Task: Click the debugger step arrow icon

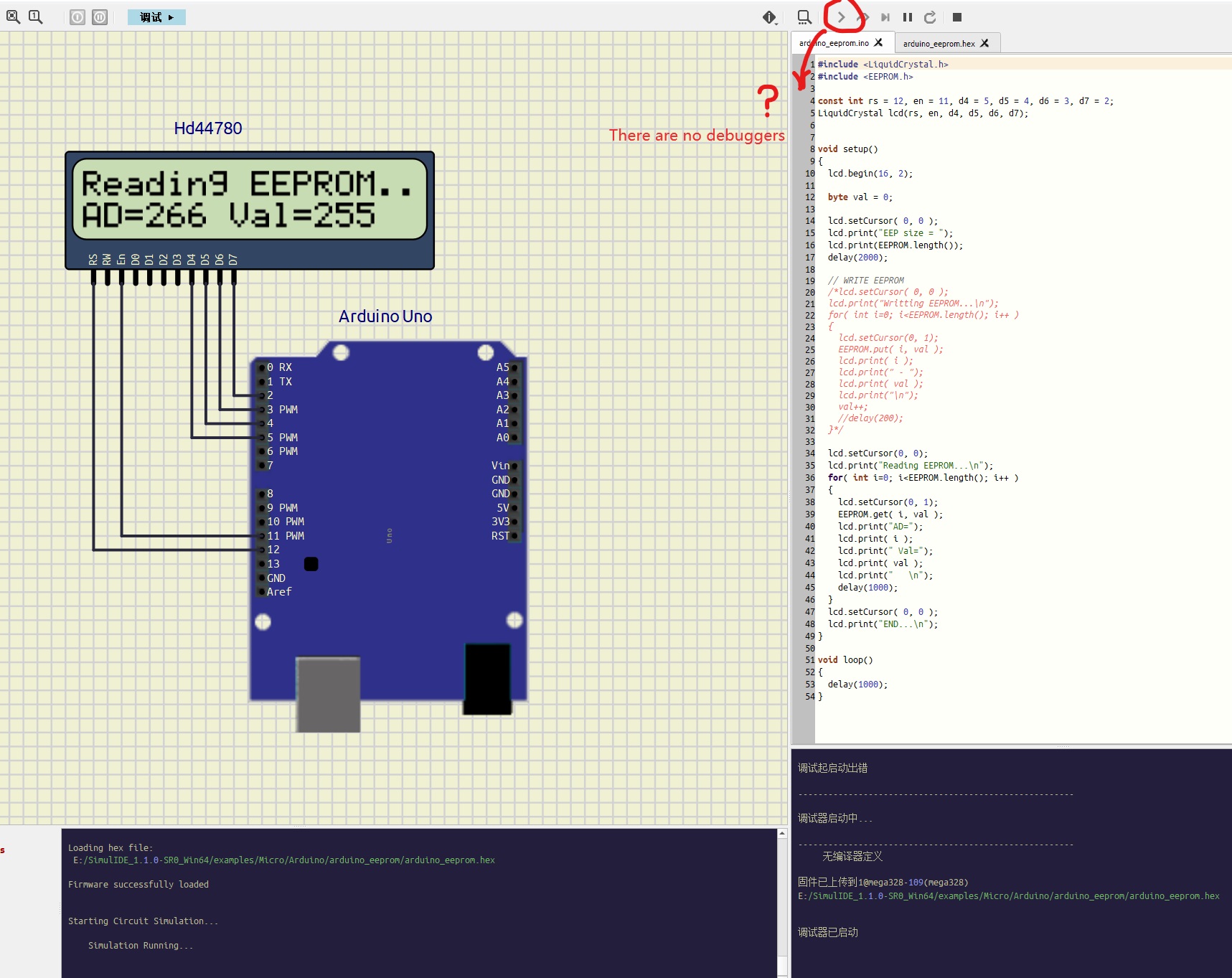Action: pyautogui.click(x=841, y=17)
